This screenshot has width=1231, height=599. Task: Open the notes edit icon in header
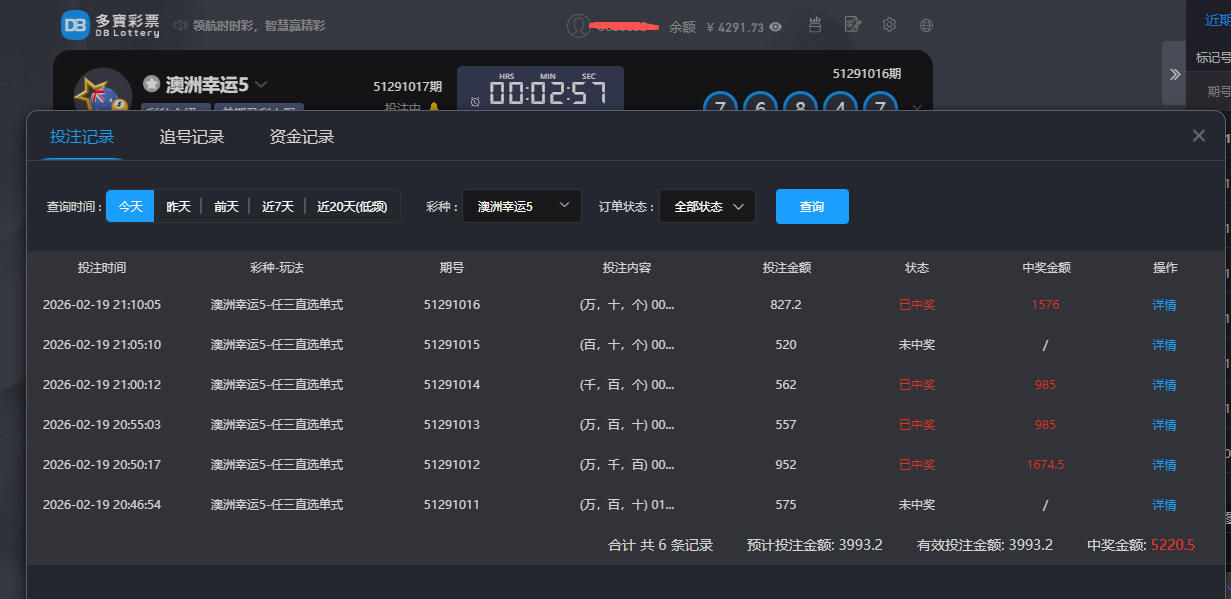coord(852,25)
